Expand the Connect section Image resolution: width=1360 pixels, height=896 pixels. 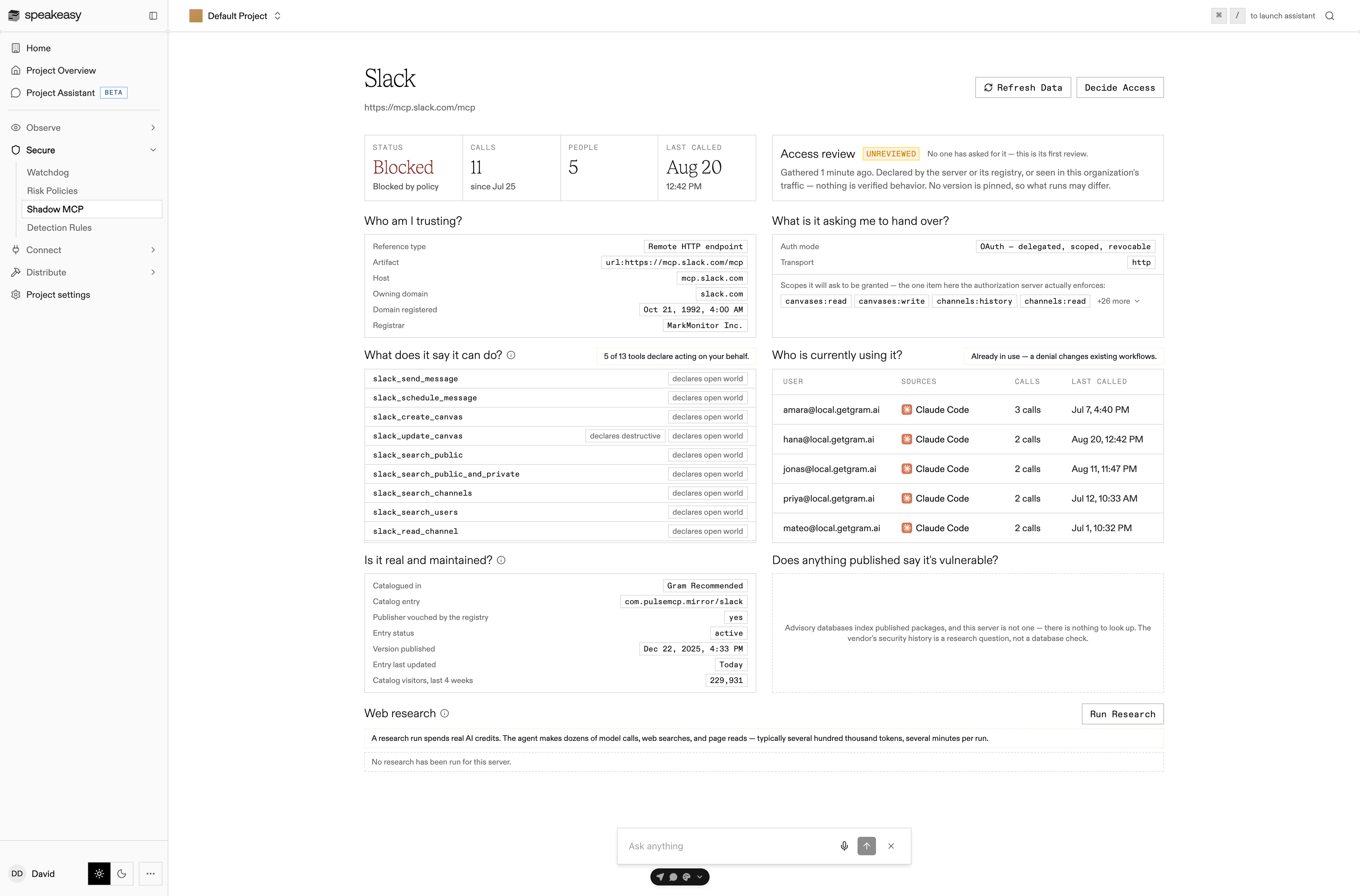[84, 250]
